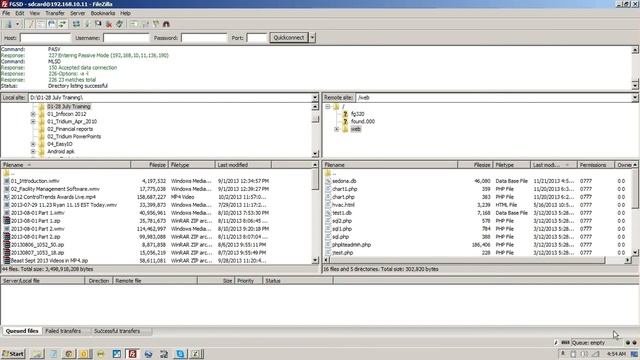This screenshot has height=360, width=640.
Task: Toggle the transfer queue display
Action: click(x=62, y=24)
